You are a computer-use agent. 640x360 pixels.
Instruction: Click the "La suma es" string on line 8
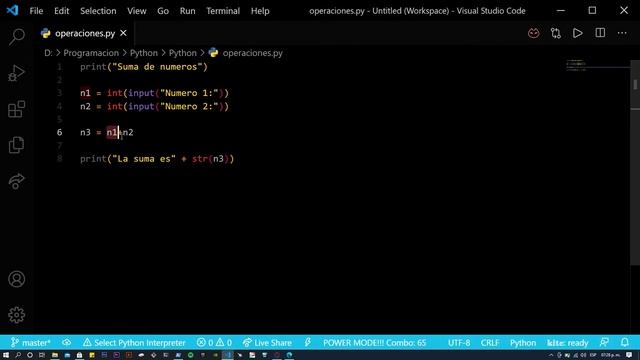(x=144, y=159)
